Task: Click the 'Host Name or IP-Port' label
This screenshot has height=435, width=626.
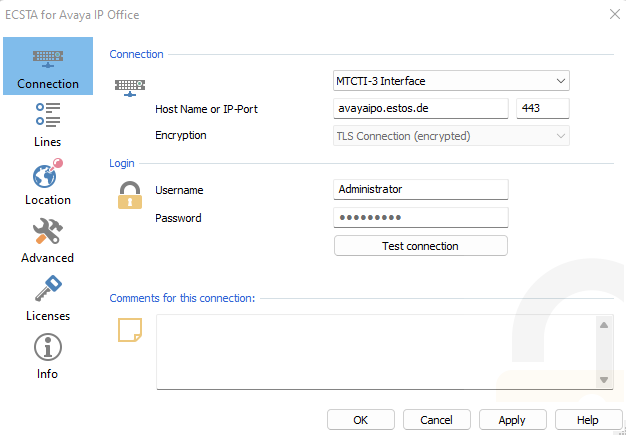Action: [206, 109]
